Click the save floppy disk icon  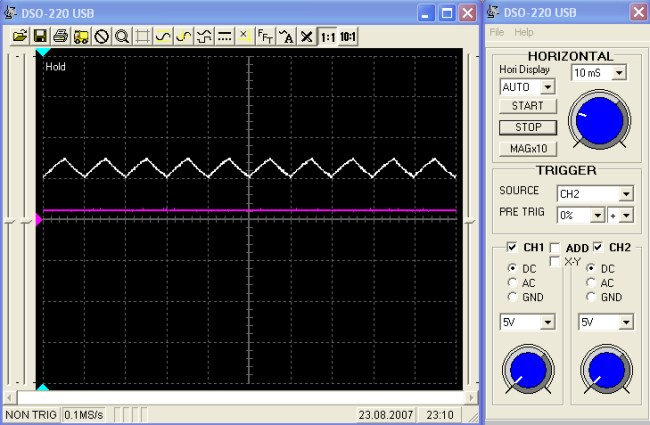(x=40, y=36)
